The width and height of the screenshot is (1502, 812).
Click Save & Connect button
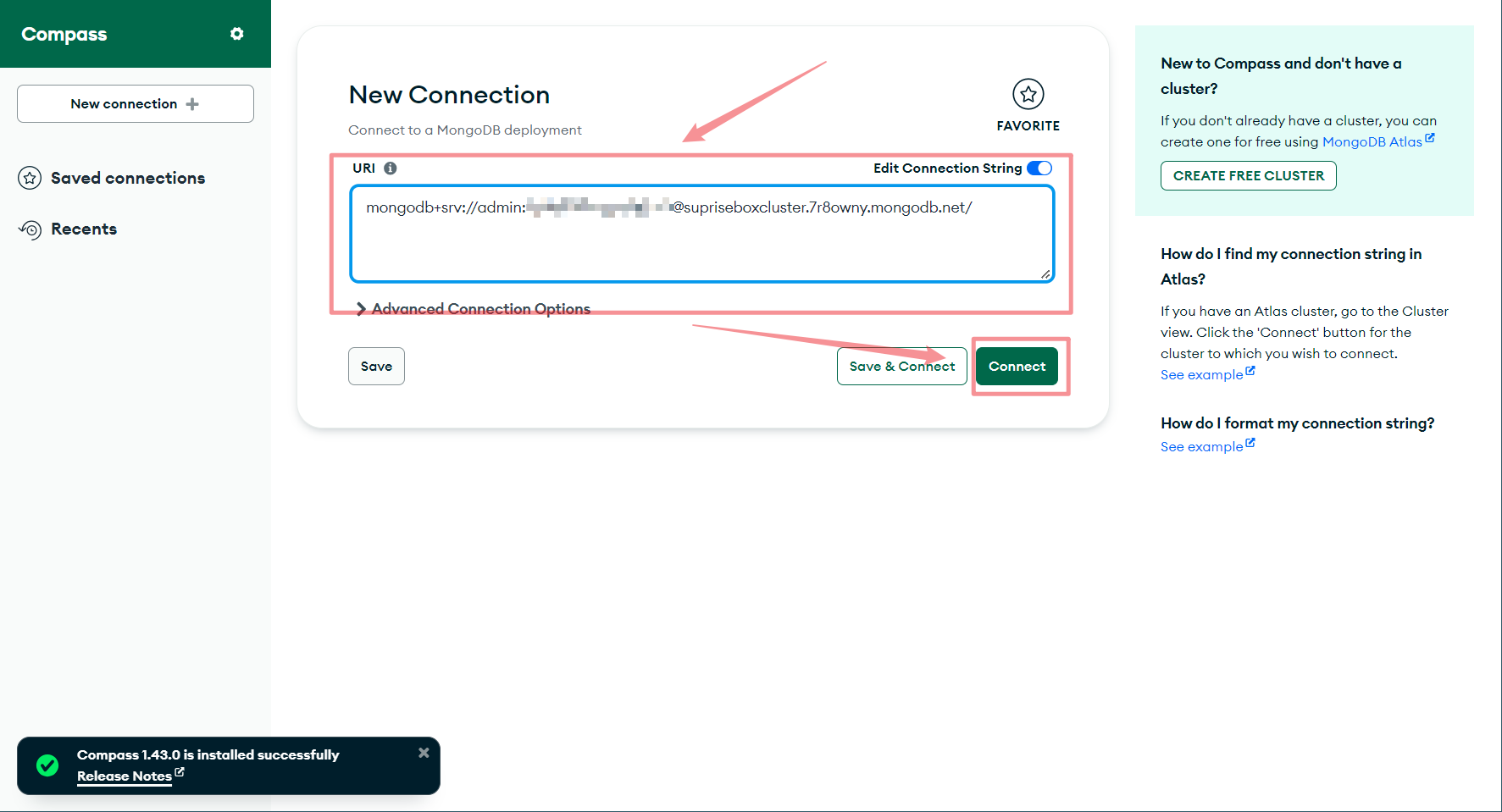click(x=902, y=366)
